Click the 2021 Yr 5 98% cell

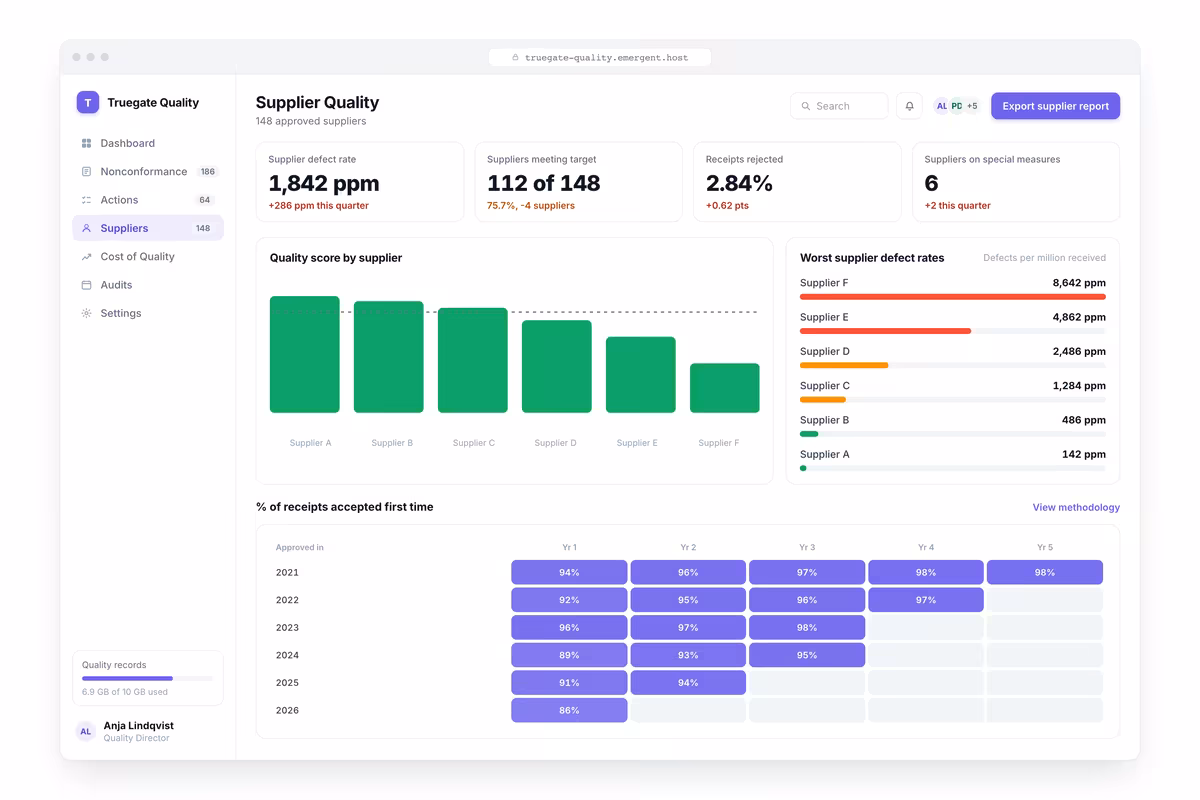(1045, 572)
